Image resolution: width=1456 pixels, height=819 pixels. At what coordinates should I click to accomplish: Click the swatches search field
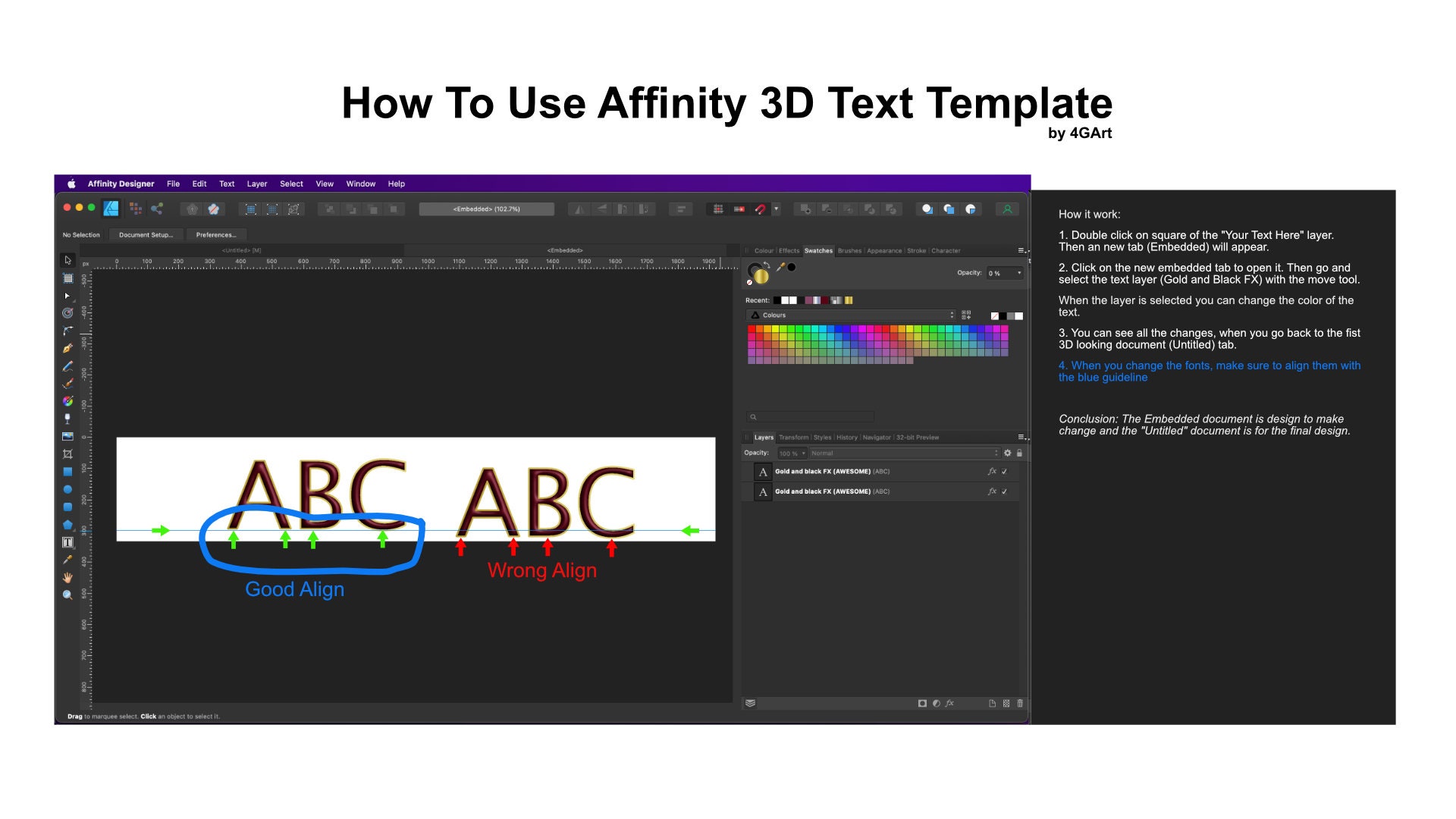pos(810,416)
